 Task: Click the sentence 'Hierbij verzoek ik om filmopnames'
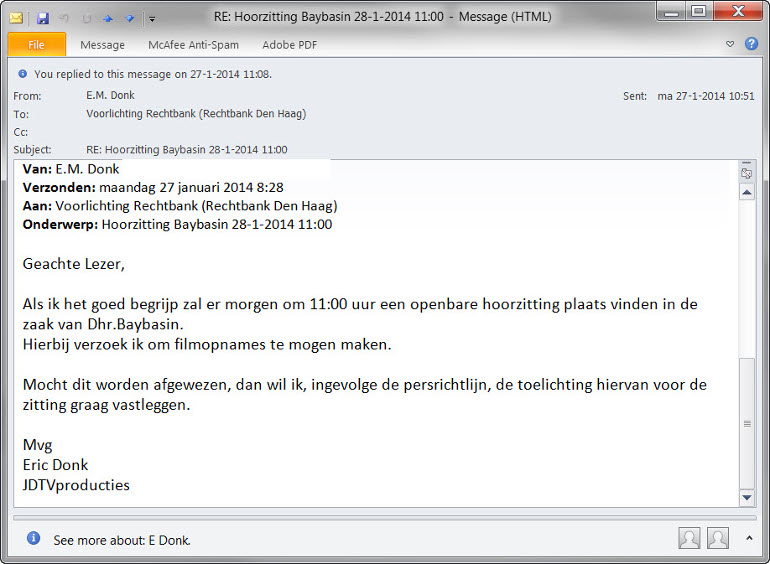pyautogui.click(x=207, y=345)
